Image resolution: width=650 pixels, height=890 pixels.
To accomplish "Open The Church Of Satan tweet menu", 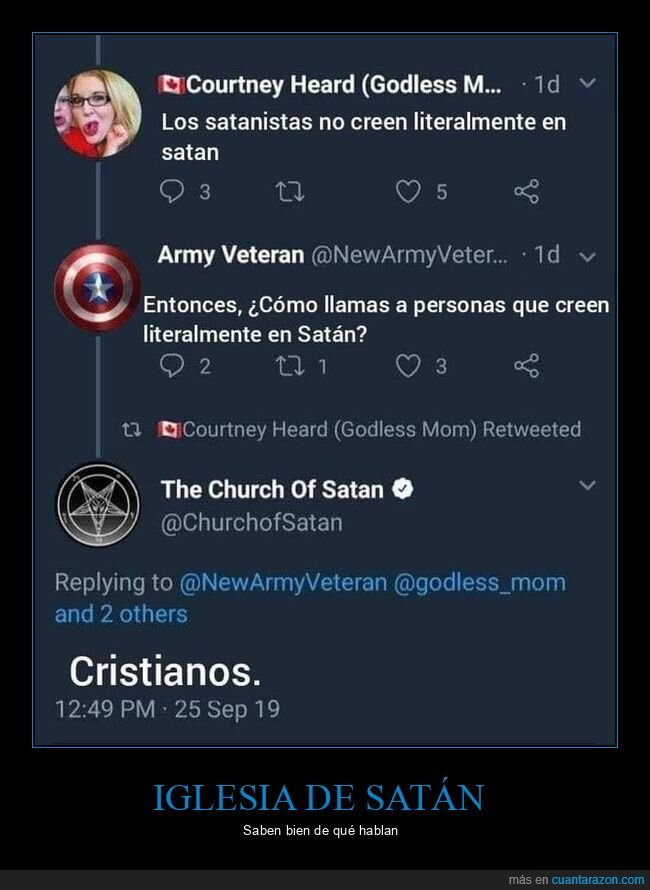I will [588, 486].
